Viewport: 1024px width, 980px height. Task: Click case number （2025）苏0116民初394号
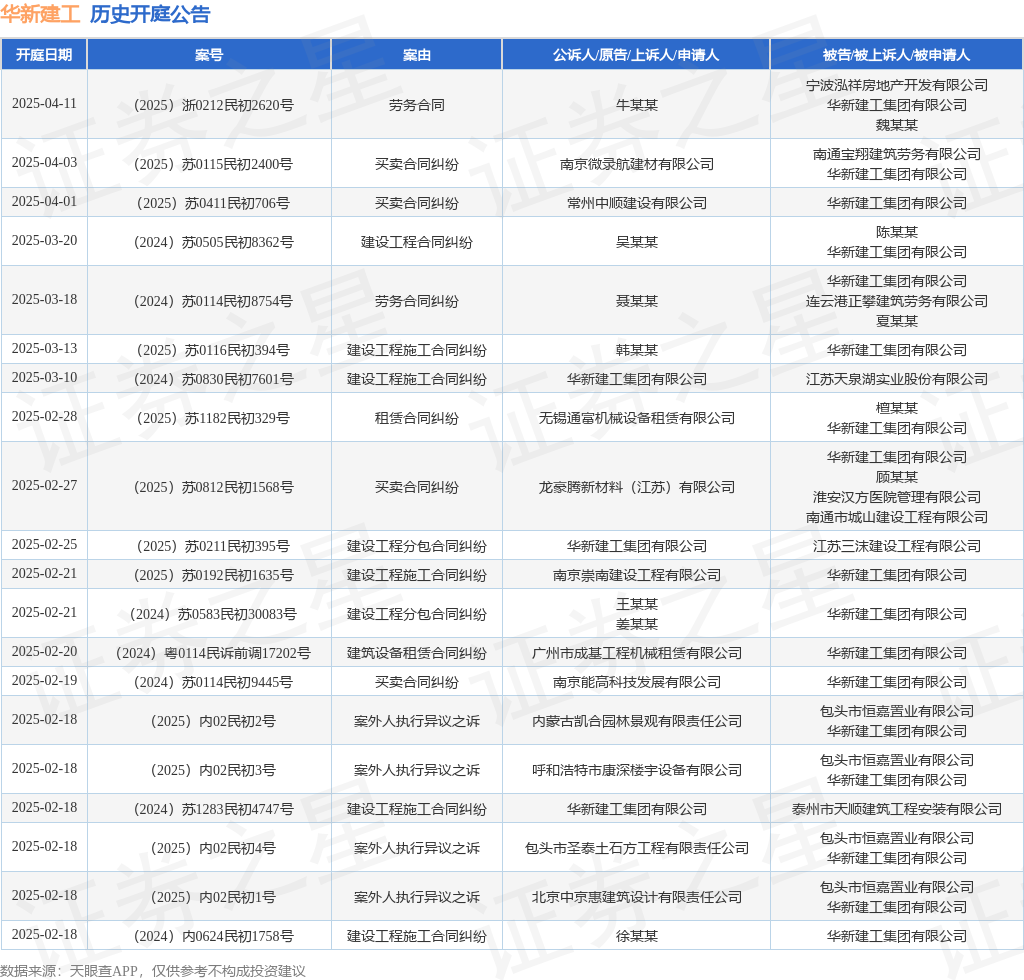pos(210,350)
